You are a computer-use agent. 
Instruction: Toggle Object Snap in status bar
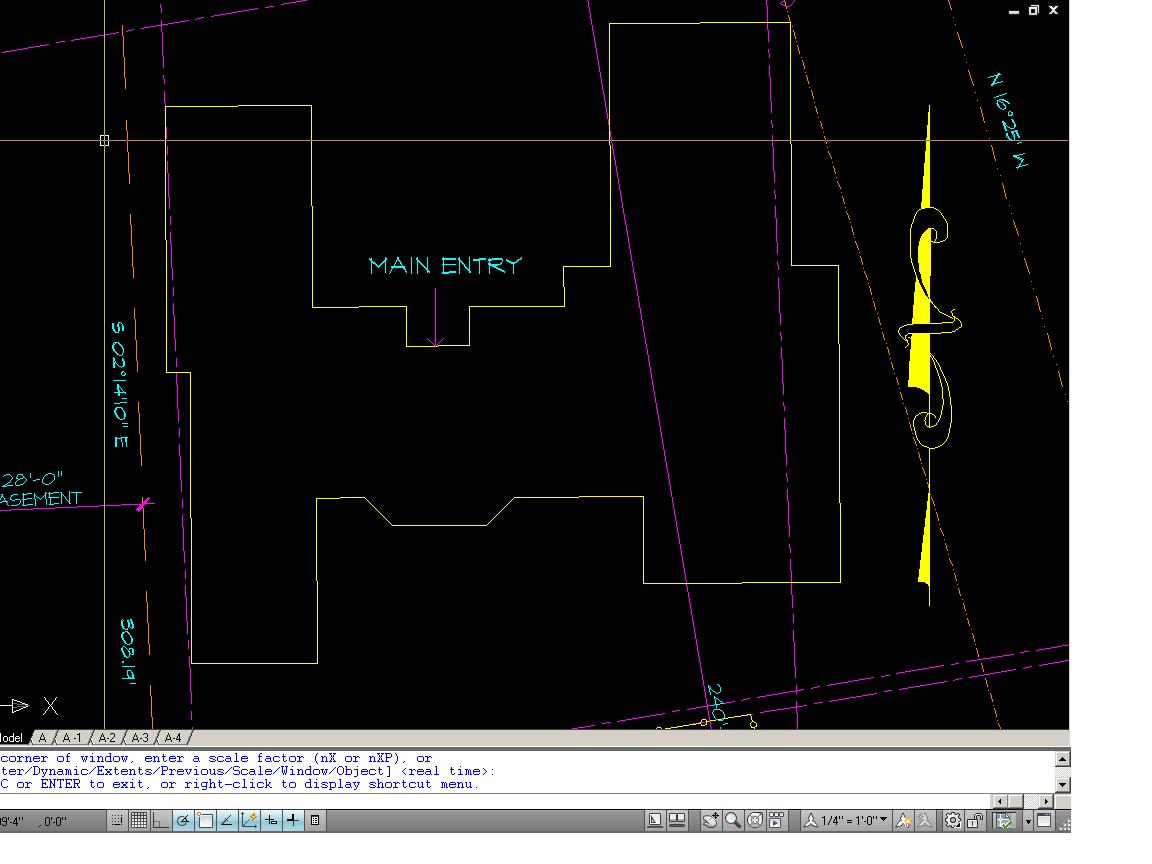pyautogui.click(x=205, y=821)
